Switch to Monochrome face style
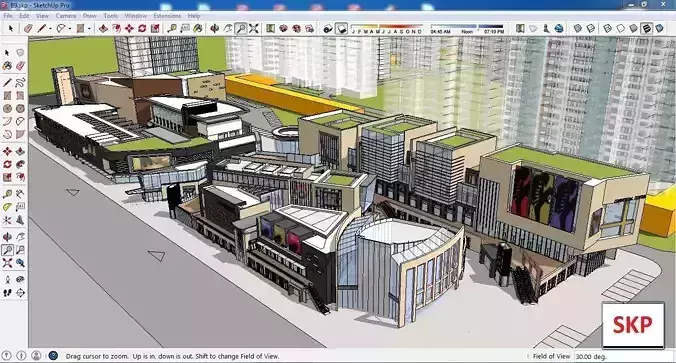Image resolution: width=676 pixels, height=363 pixels. pos(659,28)
